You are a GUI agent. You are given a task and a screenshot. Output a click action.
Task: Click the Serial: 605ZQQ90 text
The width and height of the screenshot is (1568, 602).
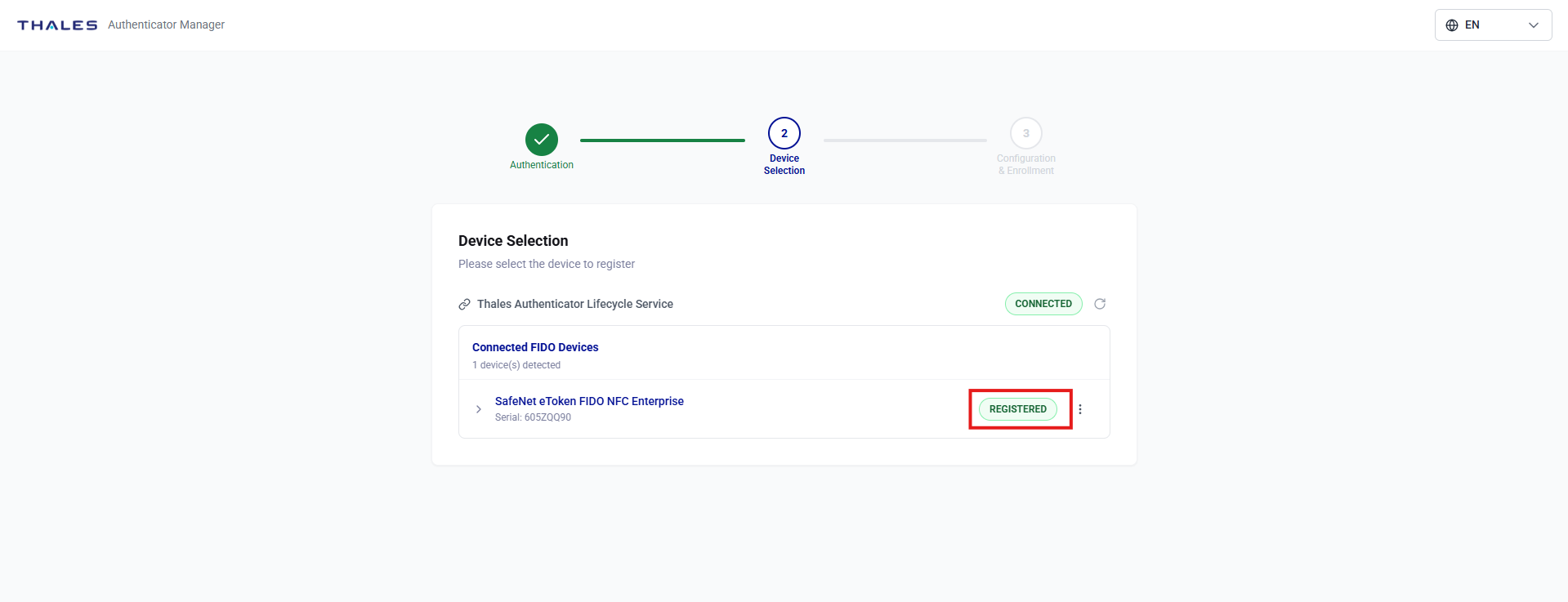pyautogui.click(x=533, y=417)
